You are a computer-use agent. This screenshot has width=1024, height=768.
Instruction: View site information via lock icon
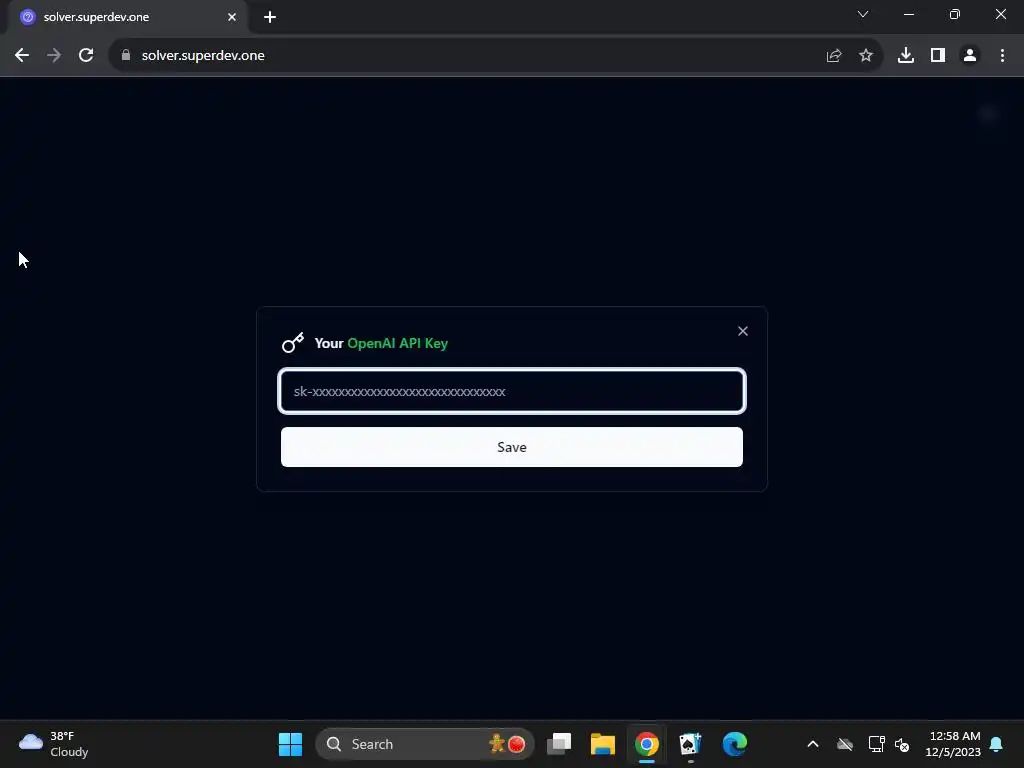pos(125,56)
